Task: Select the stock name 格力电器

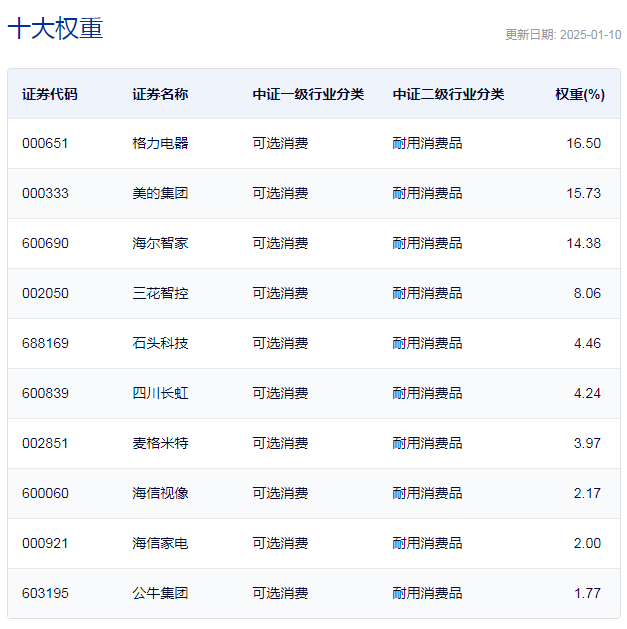Action: pyautogui.click(x=160, y=143)
